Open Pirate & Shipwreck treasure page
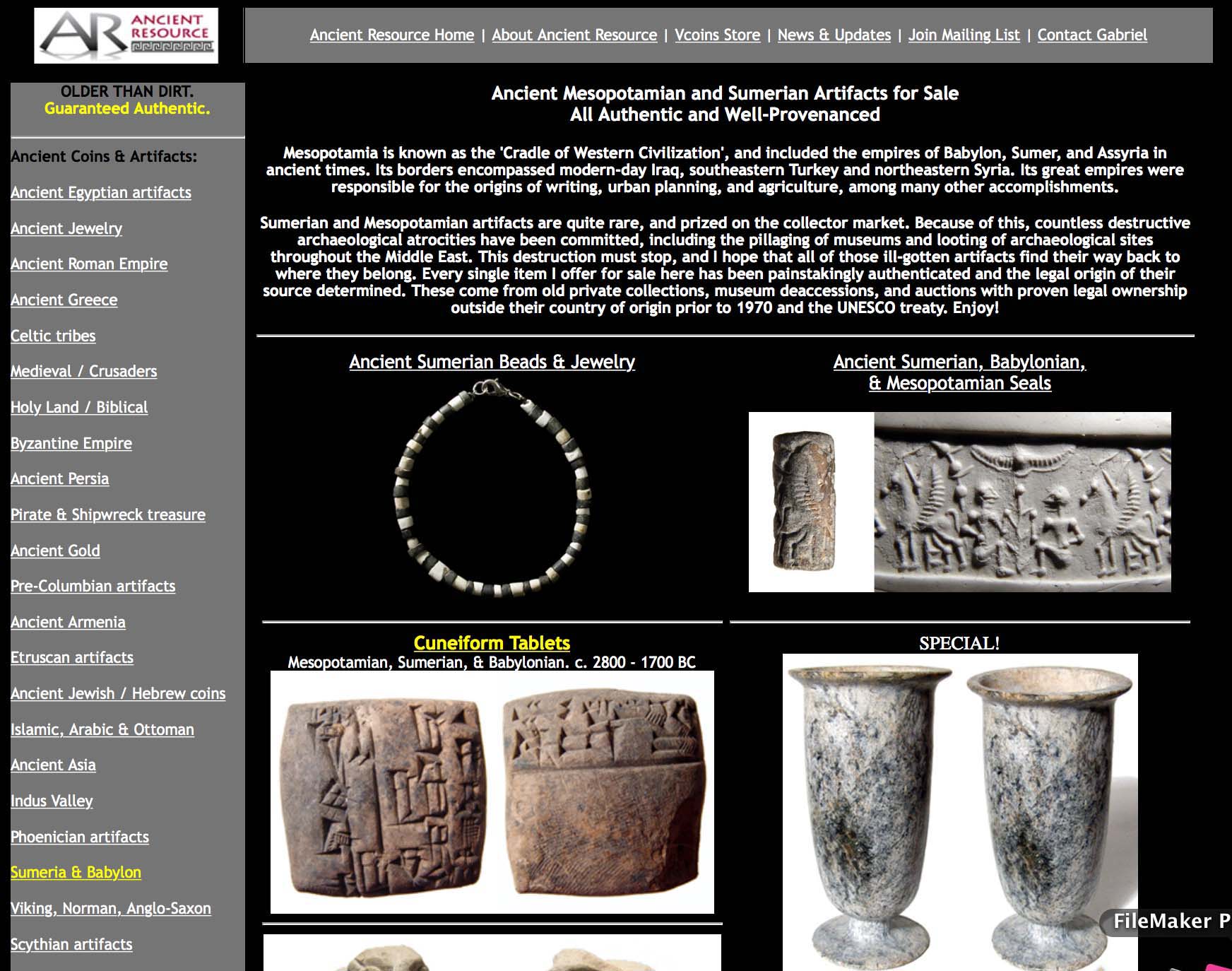The height and width of the screenshot is (971, 1232). [x=108, y=514]
